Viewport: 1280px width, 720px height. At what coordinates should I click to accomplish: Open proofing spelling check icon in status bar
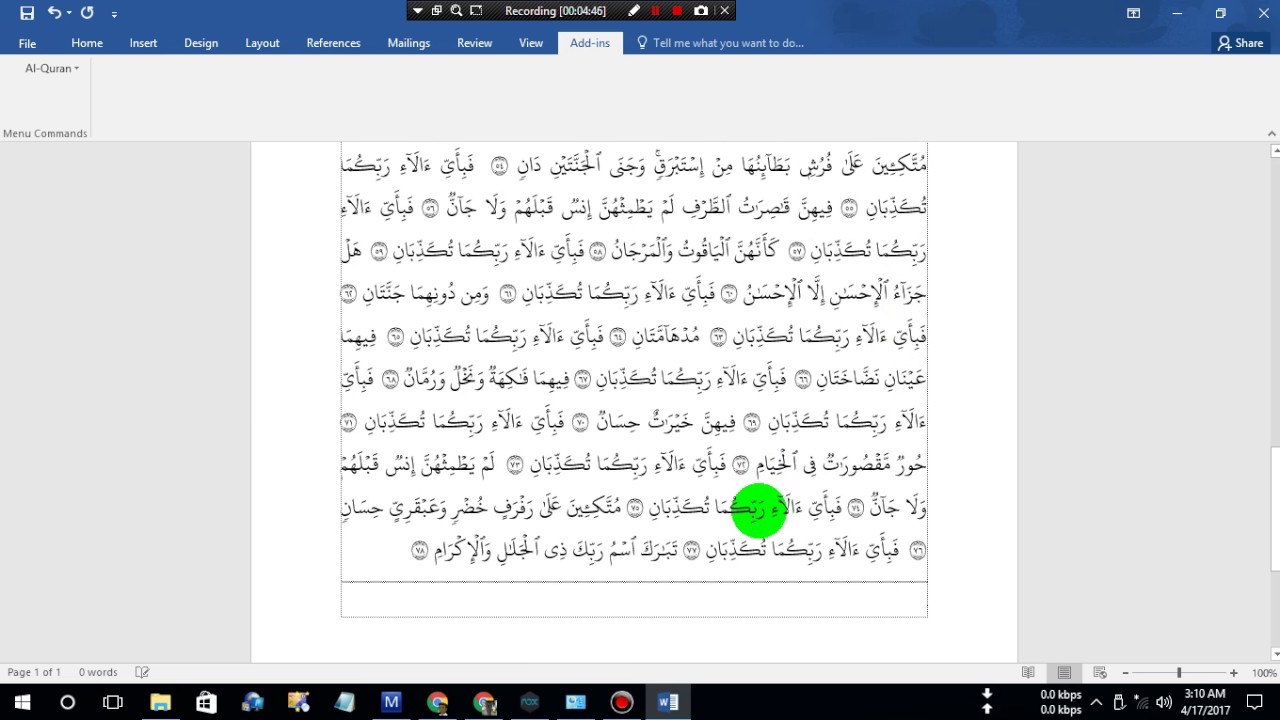point(142,672)
